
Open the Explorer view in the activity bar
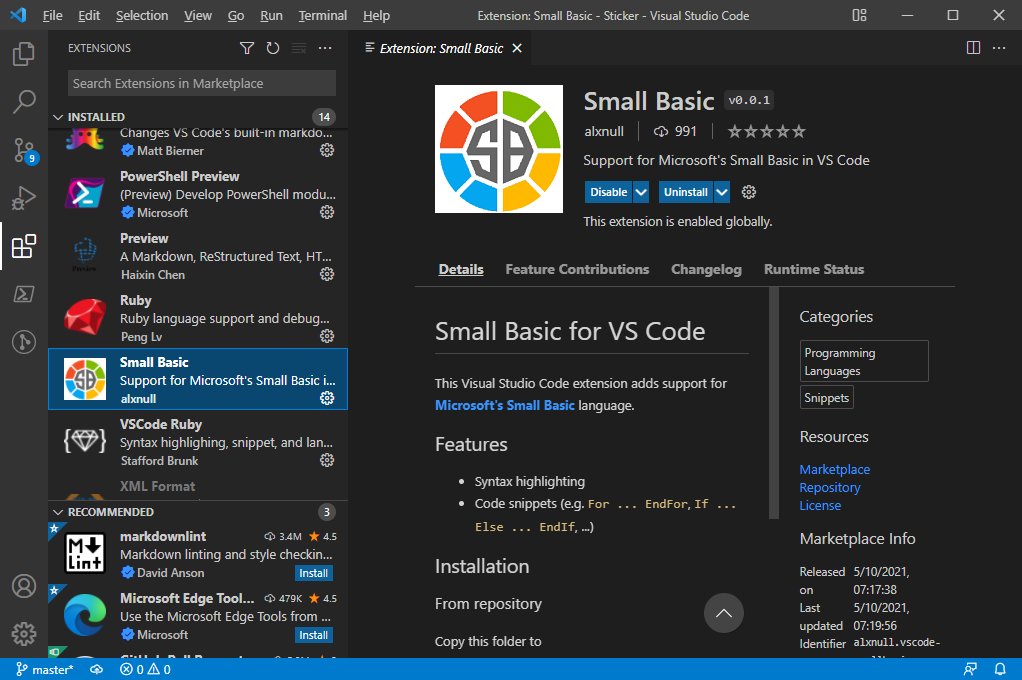(24, 55)
